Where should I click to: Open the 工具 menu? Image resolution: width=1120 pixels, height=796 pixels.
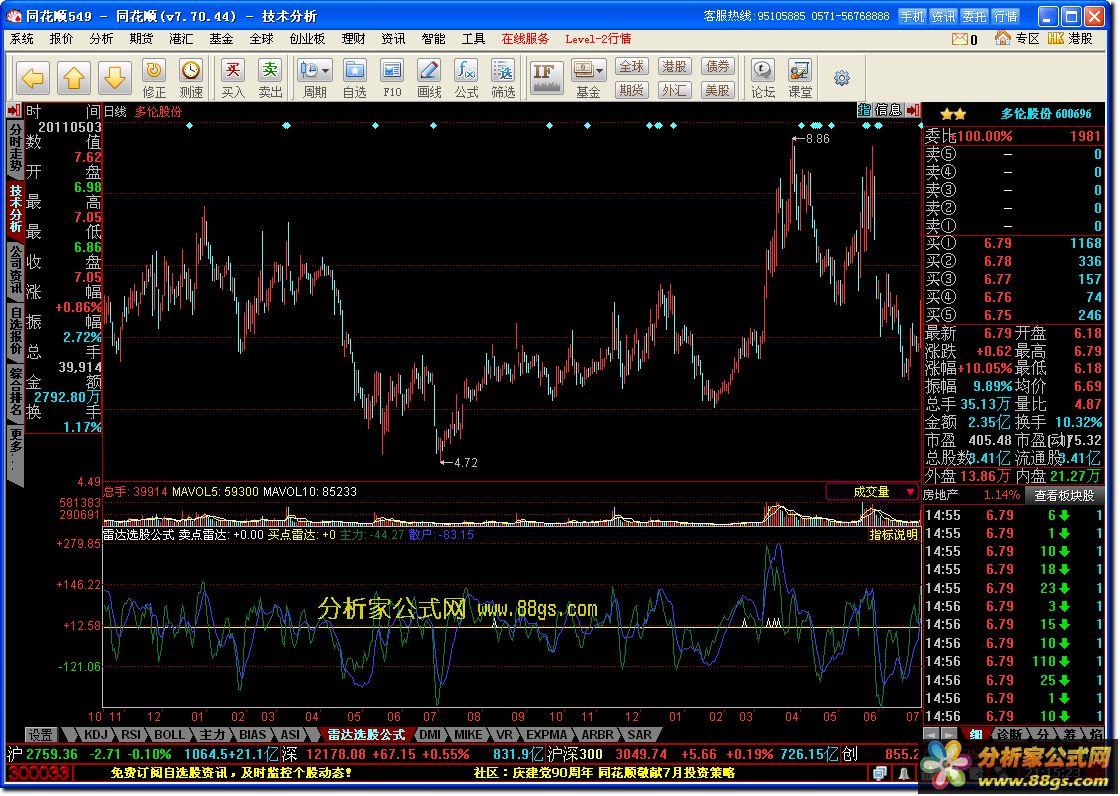coord(473,39)
